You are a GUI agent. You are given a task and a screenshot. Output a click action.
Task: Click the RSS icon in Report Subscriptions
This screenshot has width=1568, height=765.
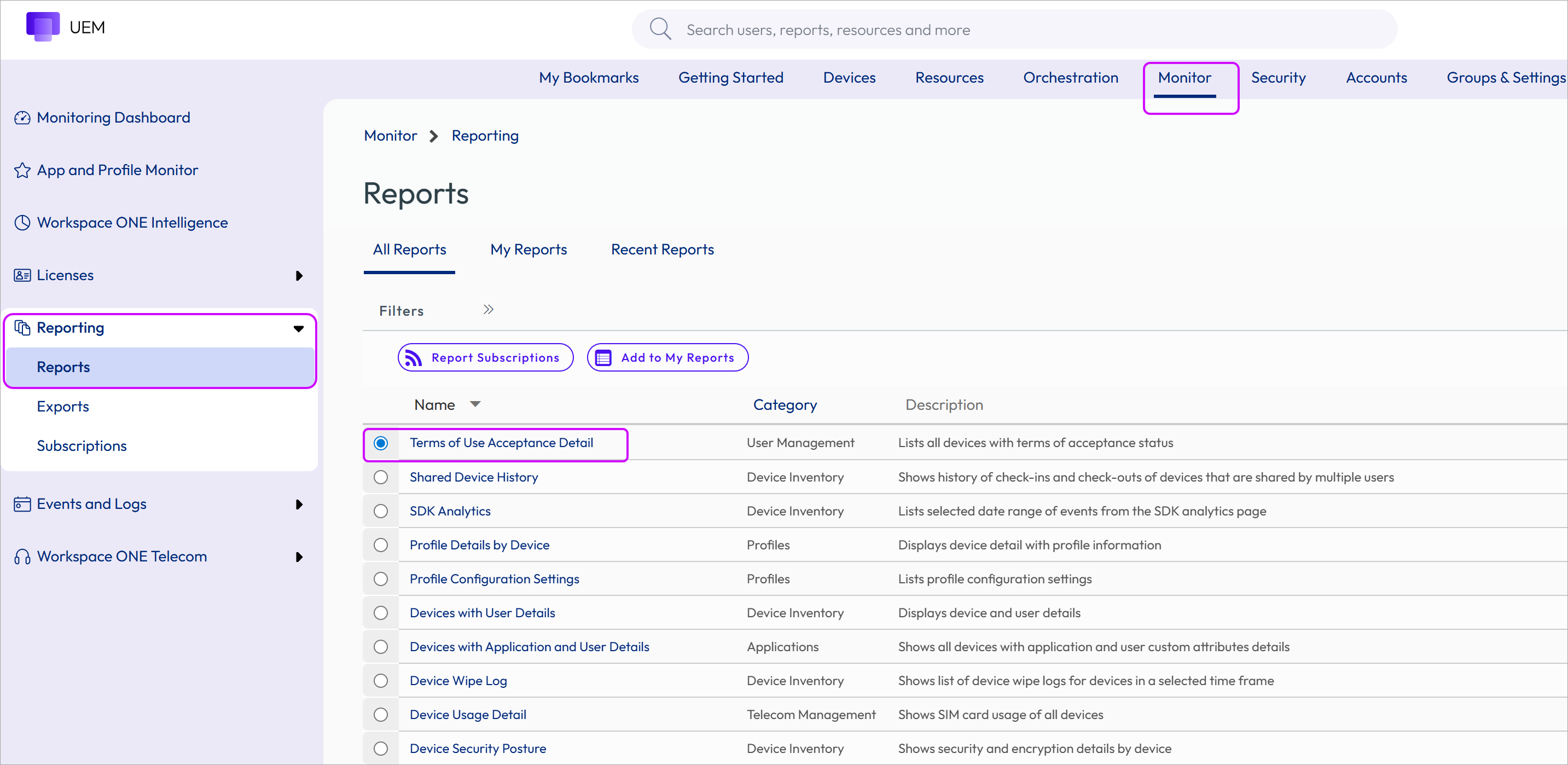point(414,358)
